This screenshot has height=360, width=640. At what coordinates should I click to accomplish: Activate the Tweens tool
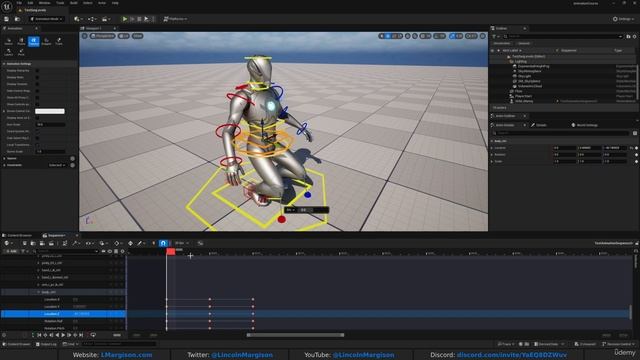pos(34,41)
